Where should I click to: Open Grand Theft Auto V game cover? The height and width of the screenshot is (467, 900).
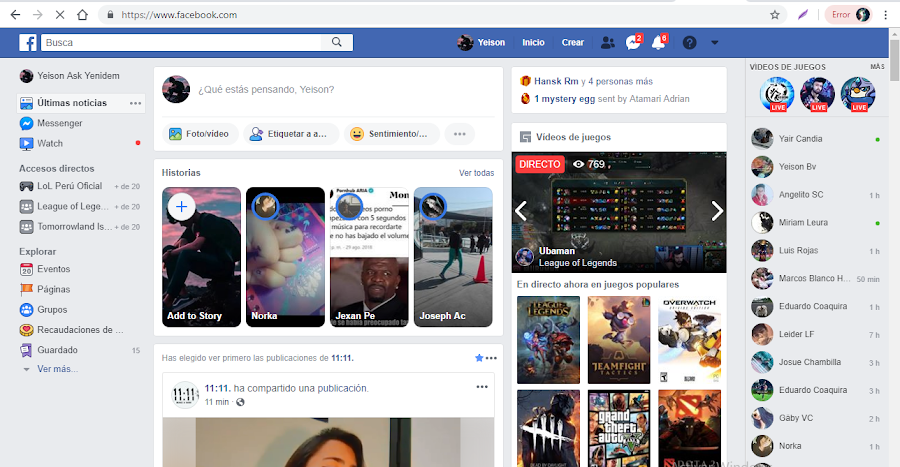pos(619,429)
